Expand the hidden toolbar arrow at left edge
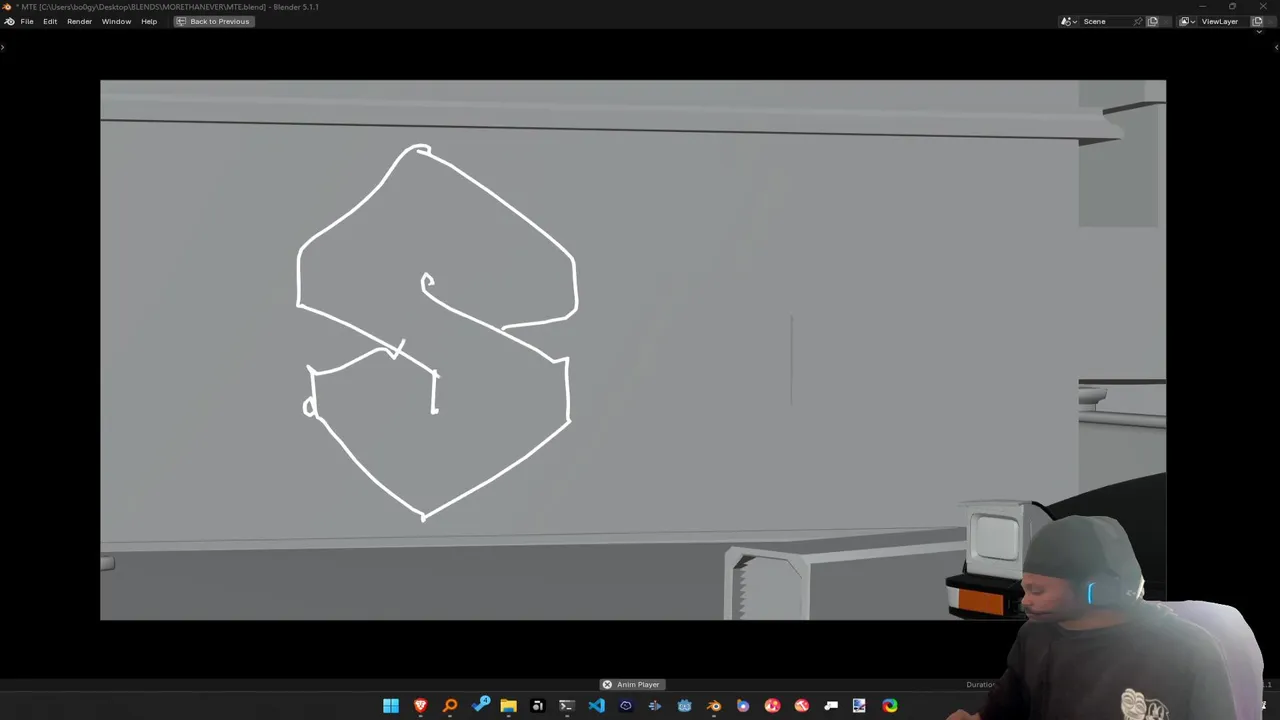Screen dimensions: 1280x720 (4, 46)
